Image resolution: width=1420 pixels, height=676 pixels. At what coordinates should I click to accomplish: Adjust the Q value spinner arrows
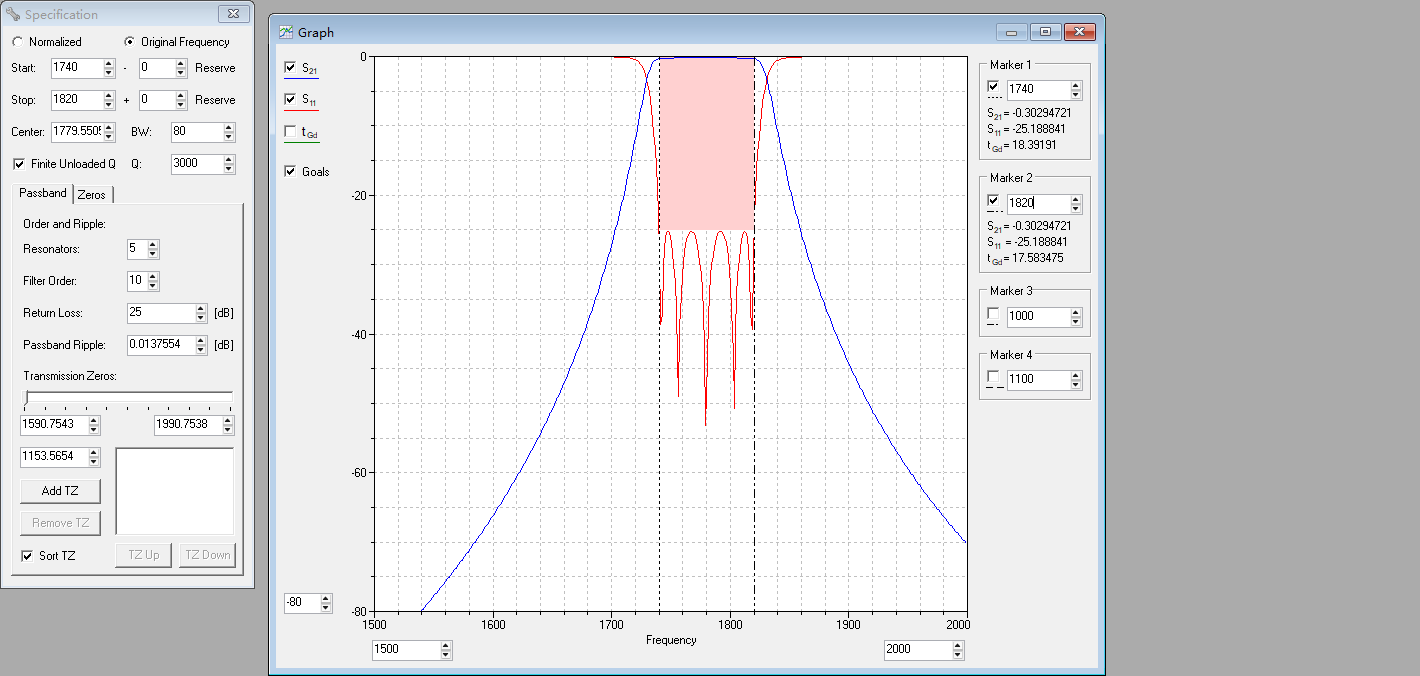click(229, 164)
